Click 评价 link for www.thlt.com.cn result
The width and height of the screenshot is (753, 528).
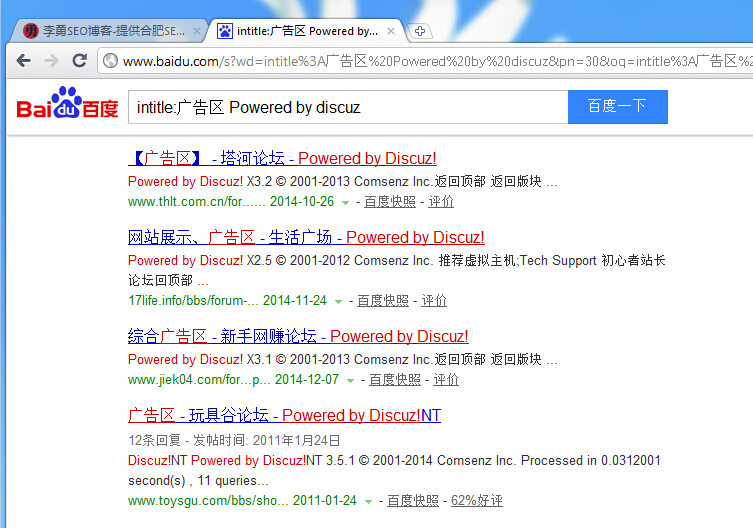tap(441, 202)
